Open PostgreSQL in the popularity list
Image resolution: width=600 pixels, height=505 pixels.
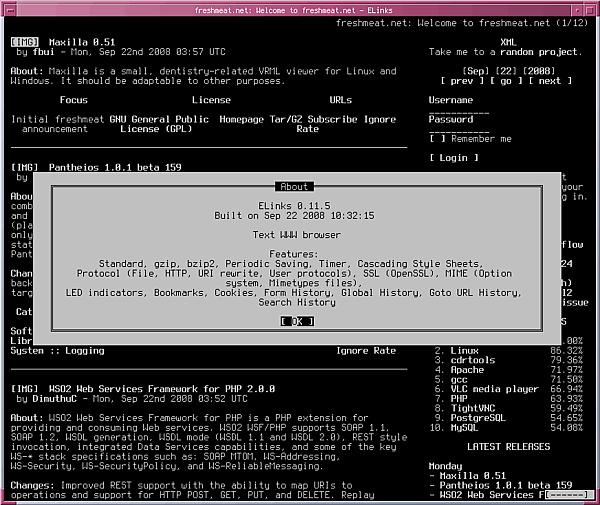pyautogui.click(x=478, y=418)
